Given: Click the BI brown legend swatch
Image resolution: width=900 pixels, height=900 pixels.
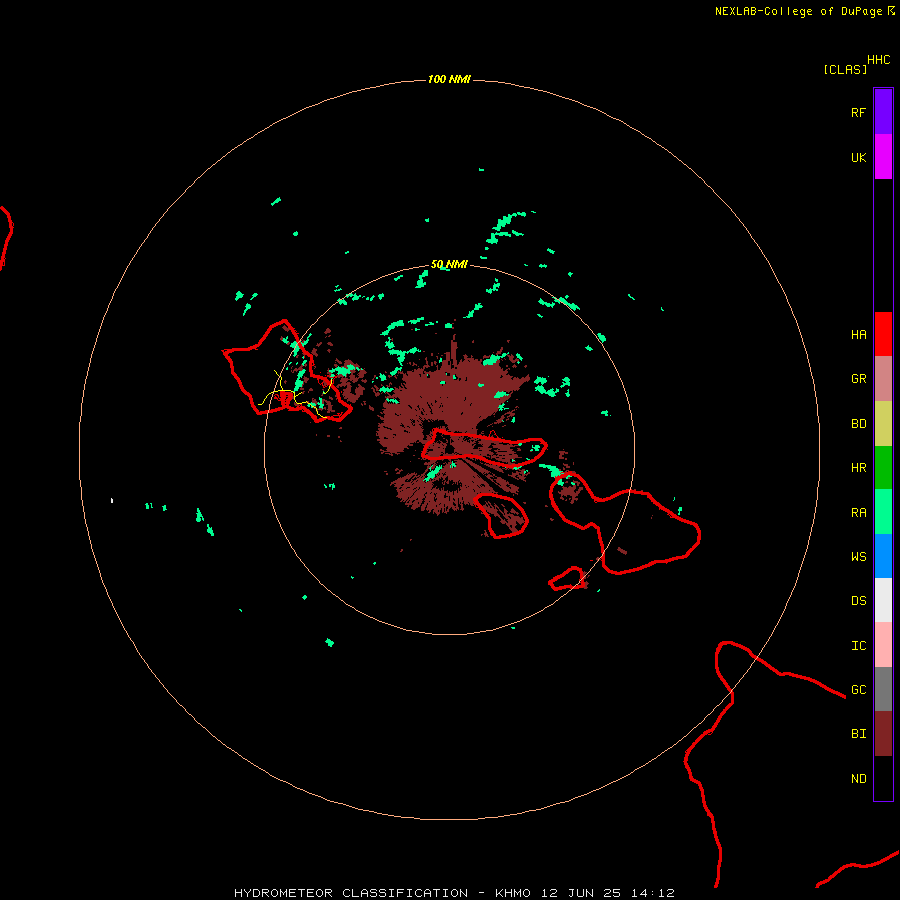Looking at the screenshot, I should 883,734.
